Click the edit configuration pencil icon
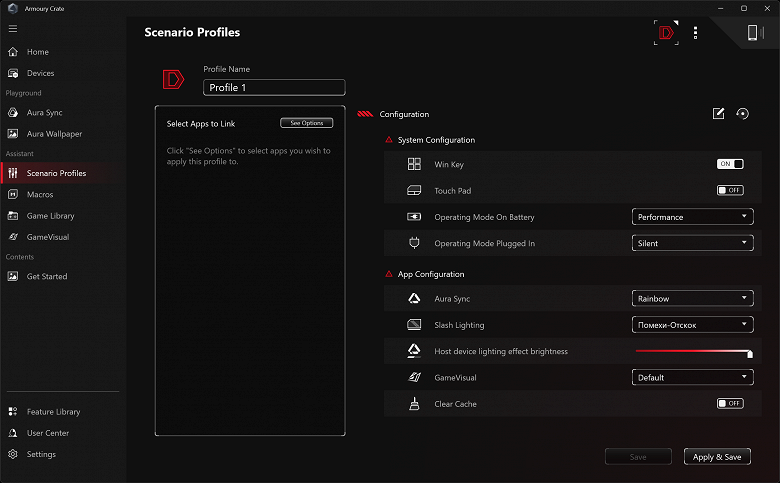780x483 pixels. (x=718, y=114)
